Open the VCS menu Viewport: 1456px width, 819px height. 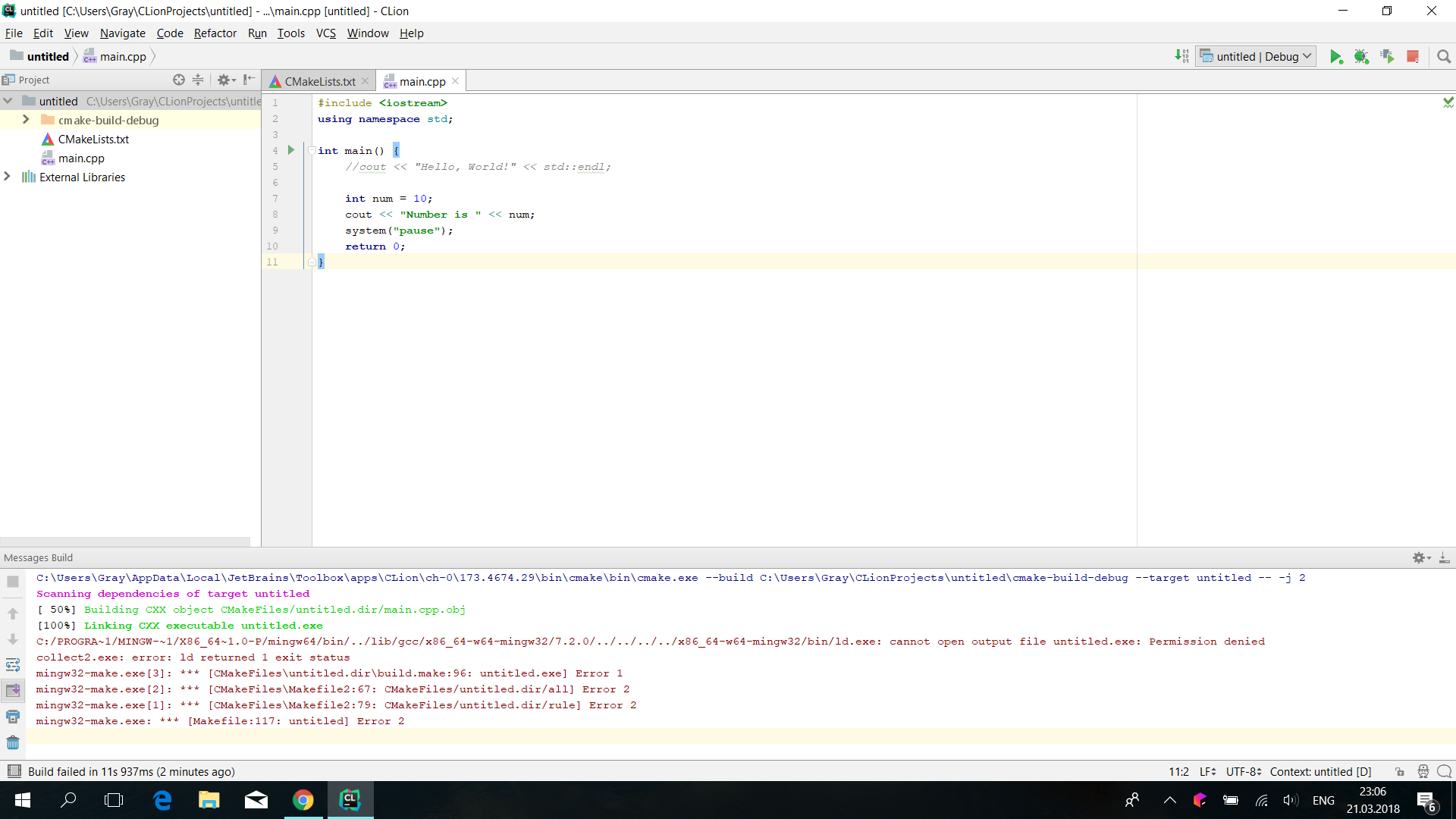(326, 33)
